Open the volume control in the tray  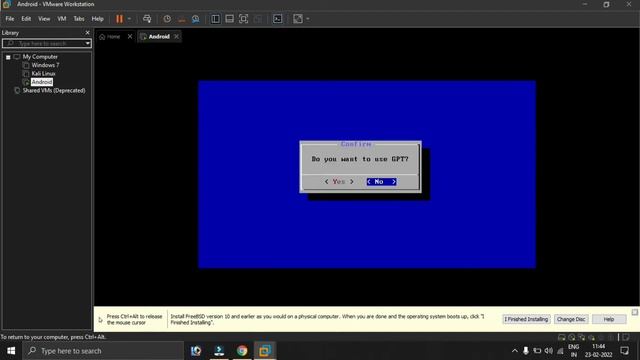pos(549,351)
